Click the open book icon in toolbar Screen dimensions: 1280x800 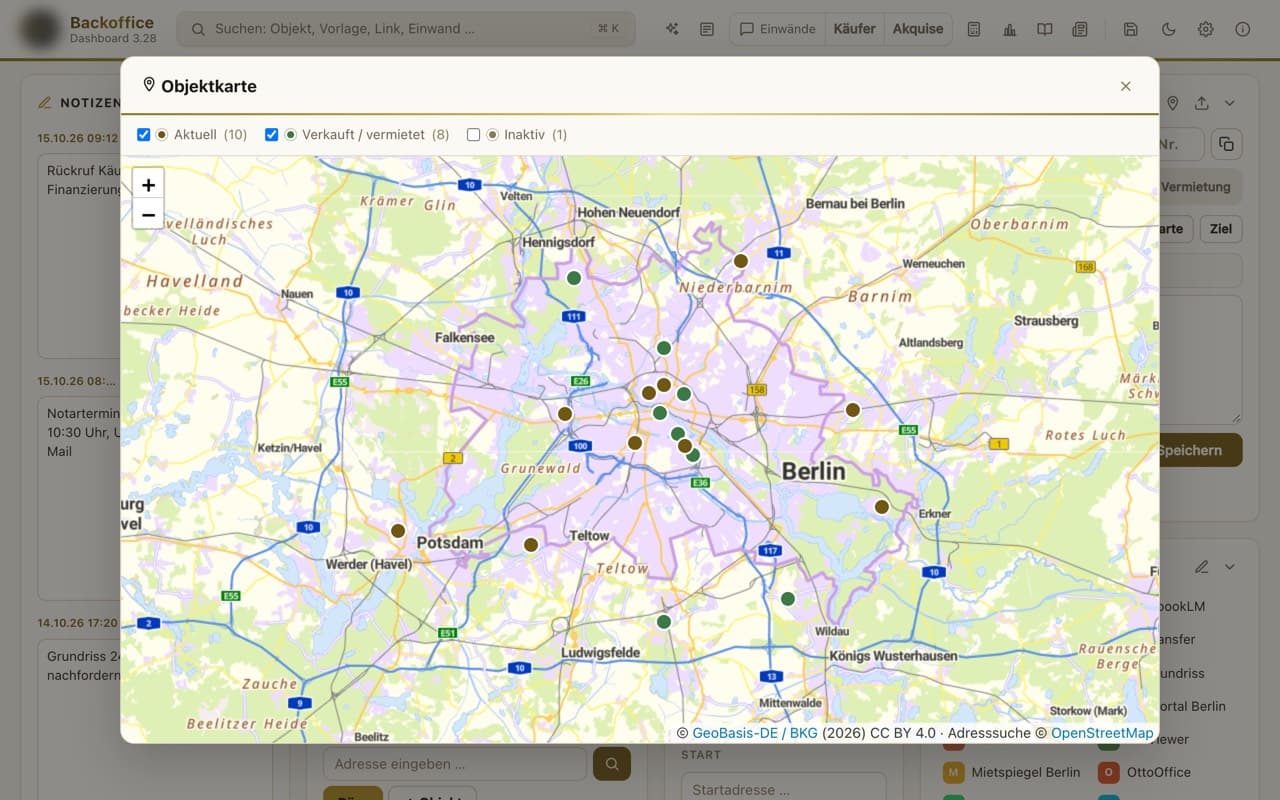click(x=1044, y=29)
